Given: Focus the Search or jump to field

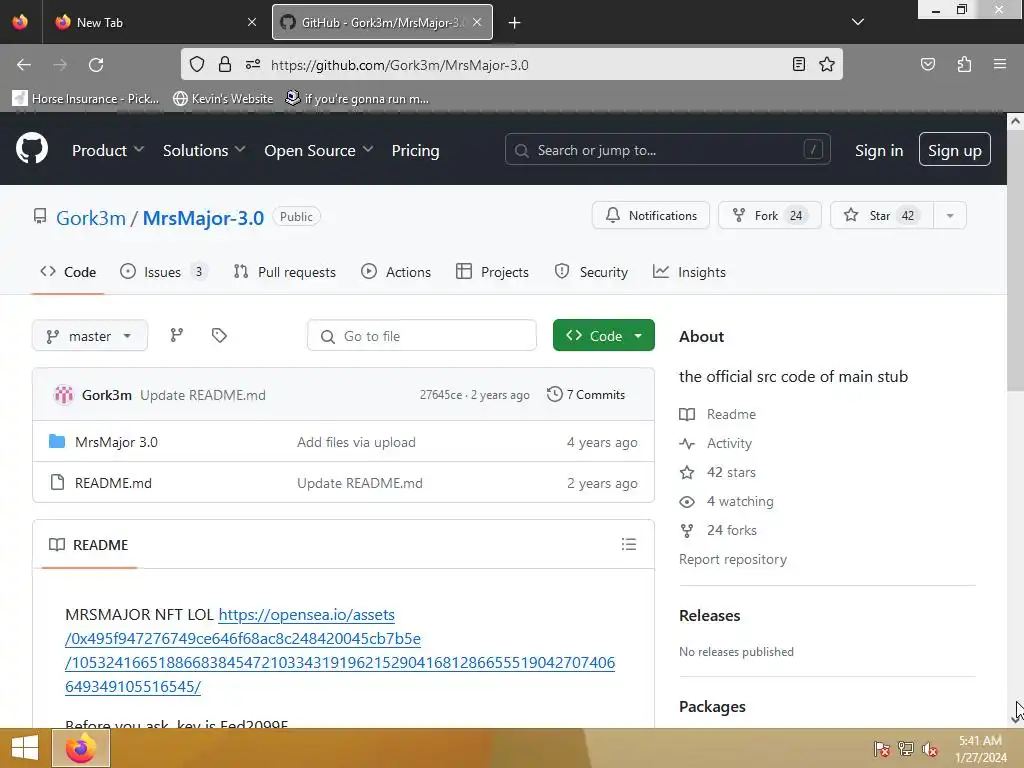Looking at the screenshot, I should (x=667, y=150).
